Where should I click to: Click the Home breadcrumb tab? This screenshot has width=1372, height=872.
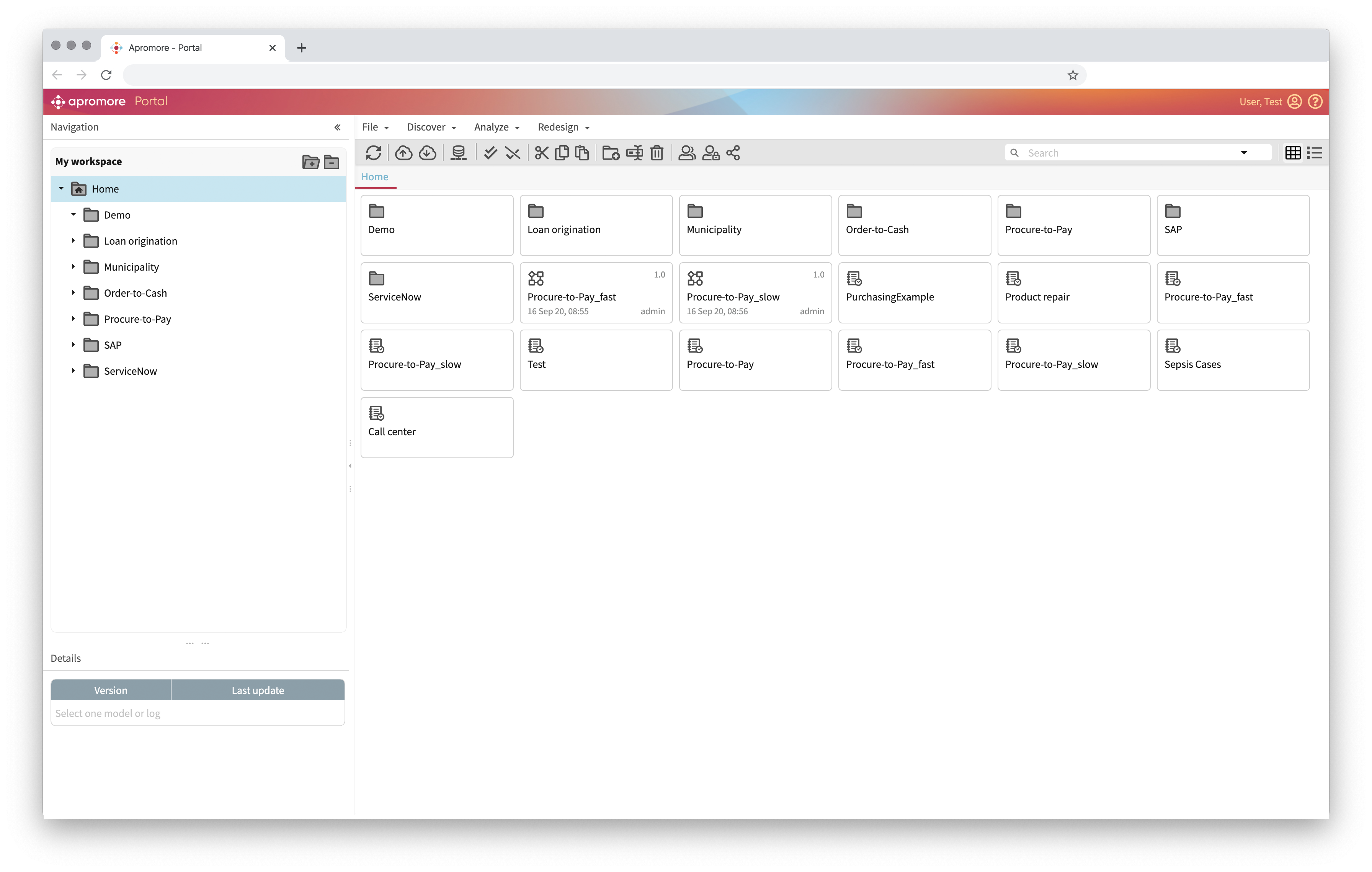point(375,176)
